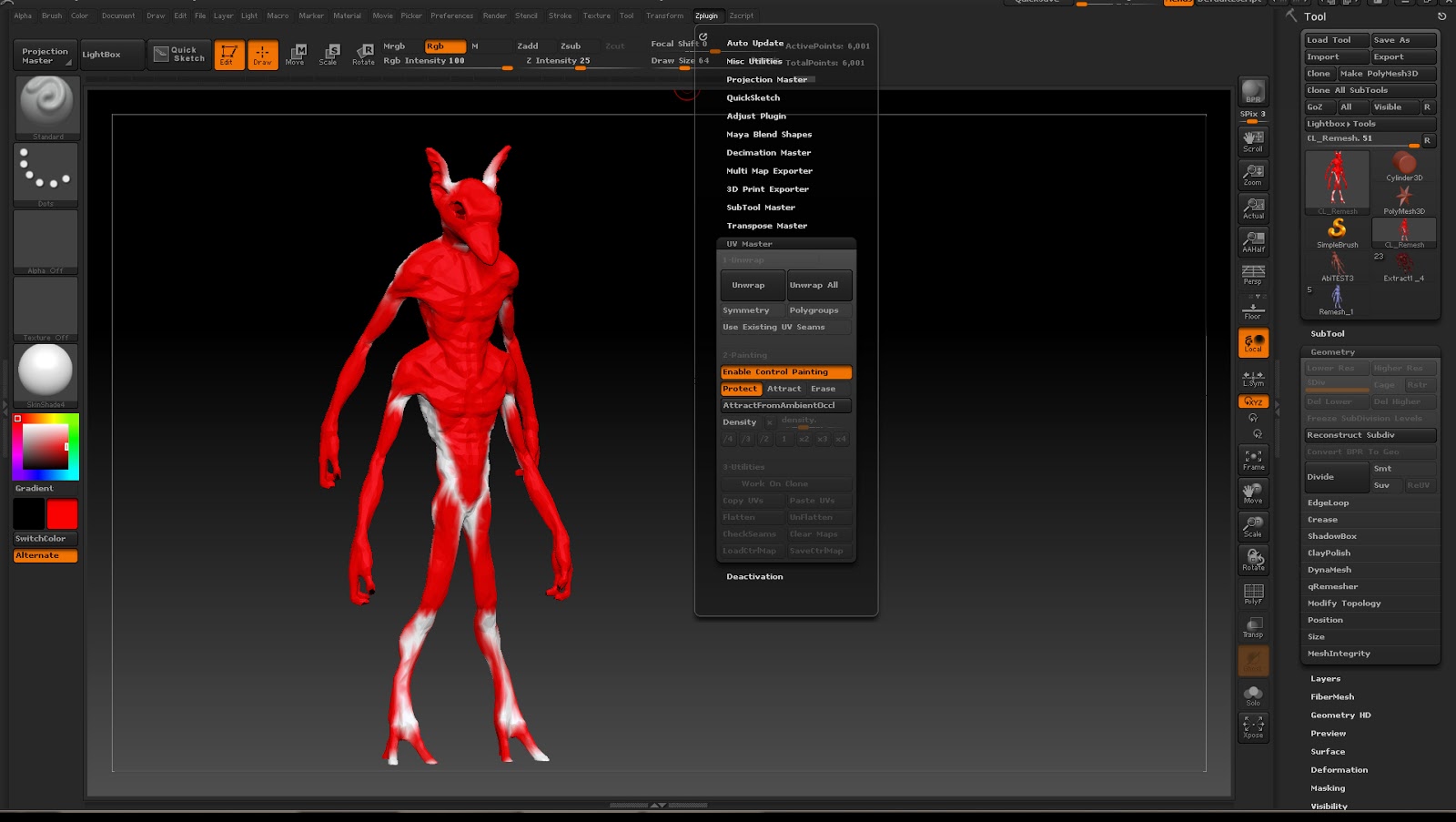The height and width of the screenshot is (822, 1456).
Task: Open the Zscript menu
Action: (742, 15)
